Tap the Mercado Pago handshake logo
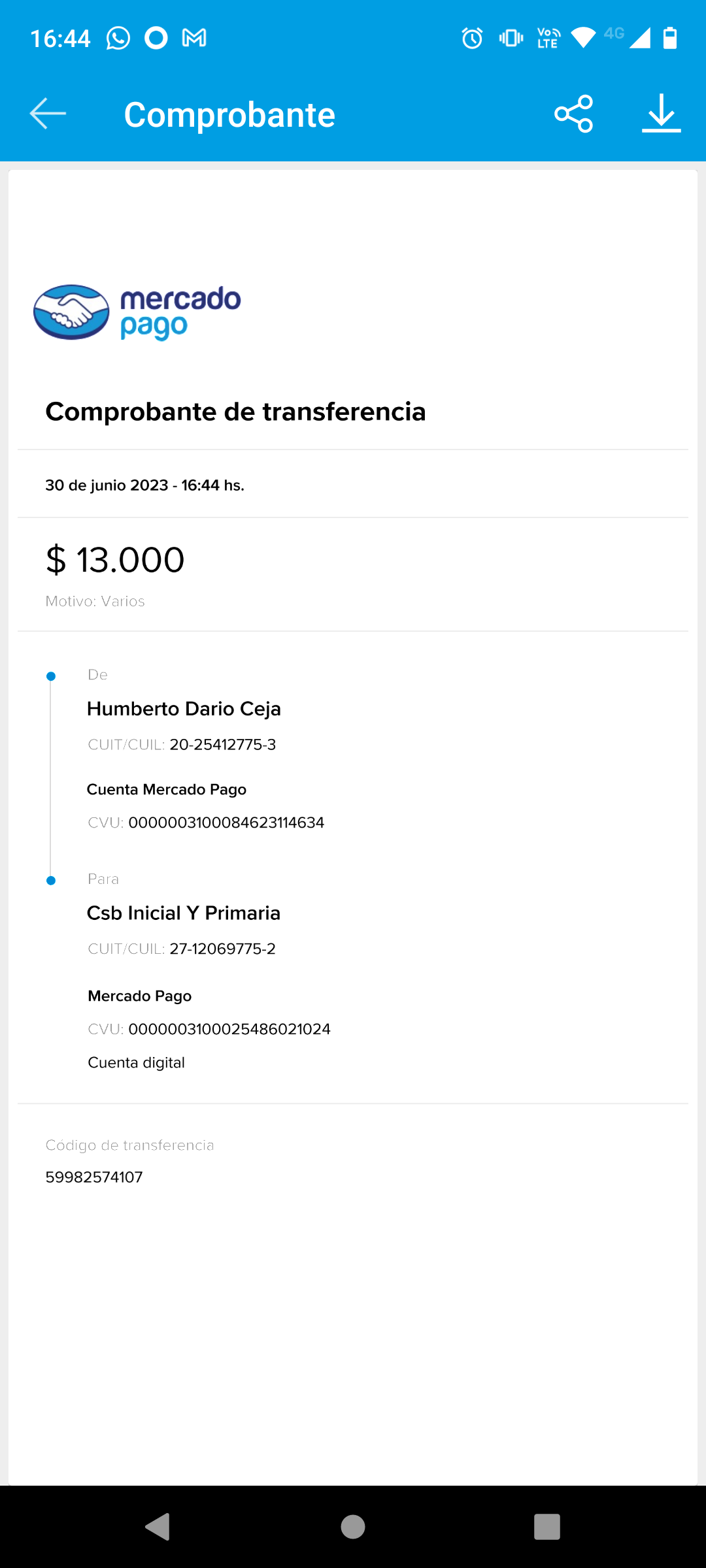The height and width of the screenshot is (1568, 706). [x=71, y=312]
